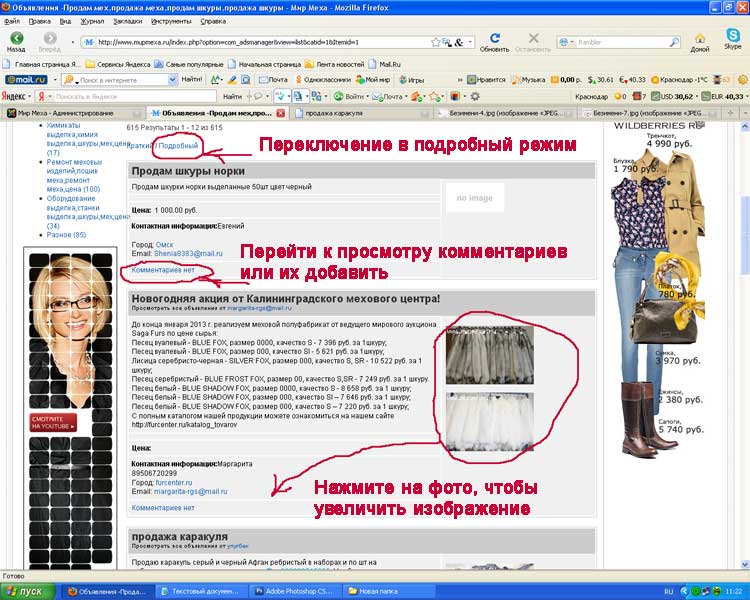Open Игры in the Mail.ru toolbar
Image resolution: width=750 pixels, height=600 pixels.
tap(412, 80)
